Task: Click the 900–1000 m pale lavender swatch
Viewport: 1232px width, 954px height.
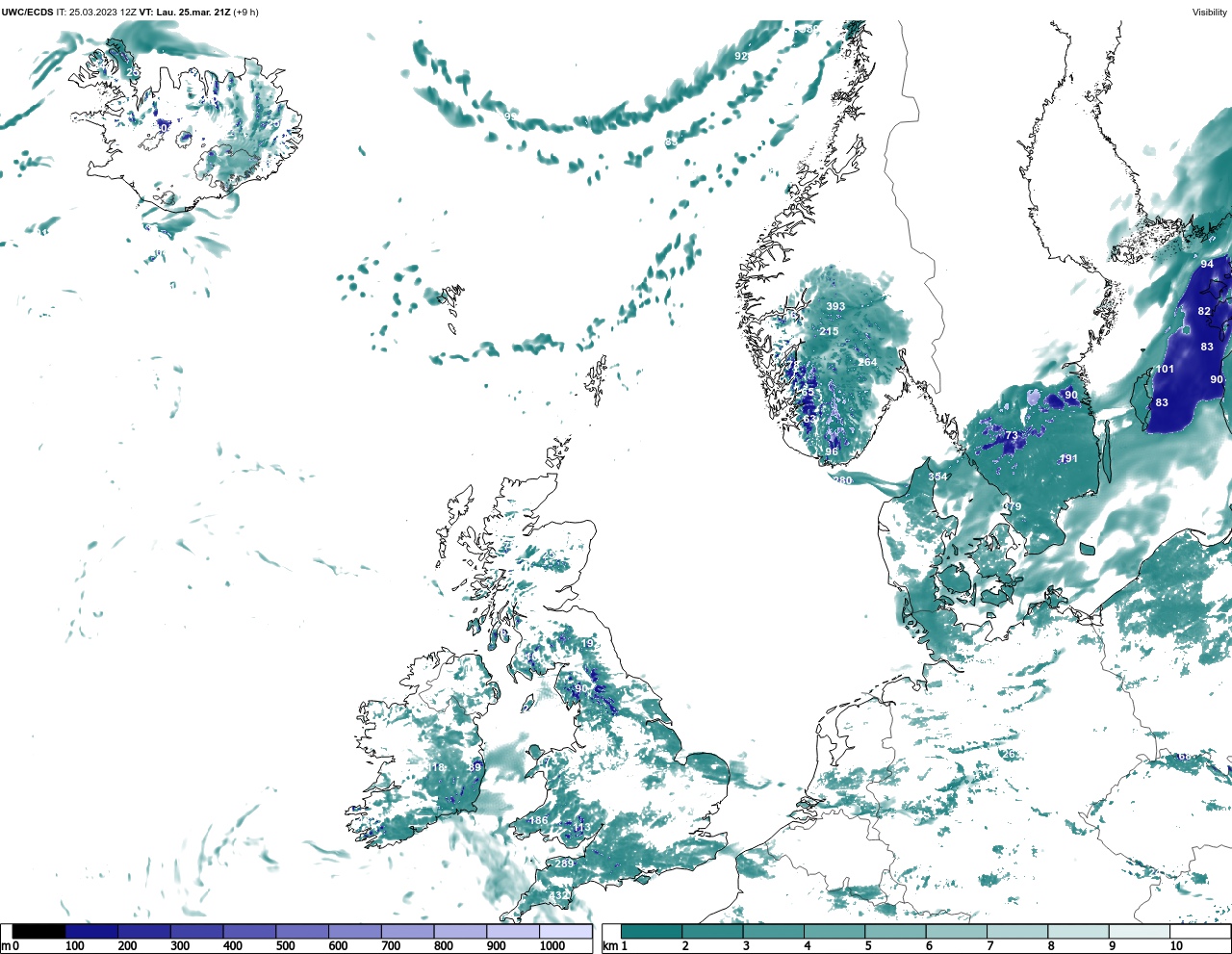Action: pos(513,932)
